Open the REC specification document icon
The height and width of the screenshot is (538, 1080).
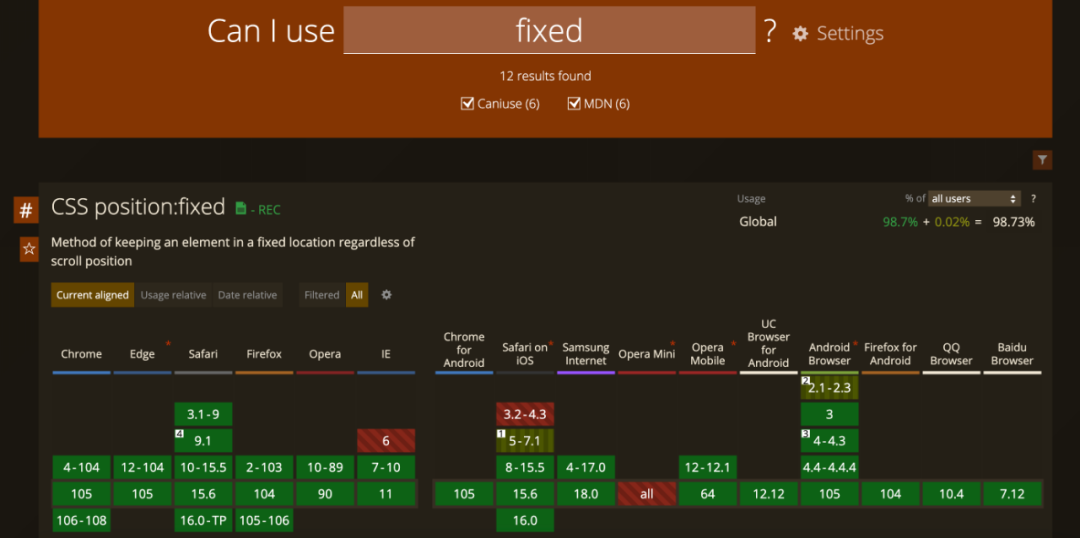(x=240, y=208)
